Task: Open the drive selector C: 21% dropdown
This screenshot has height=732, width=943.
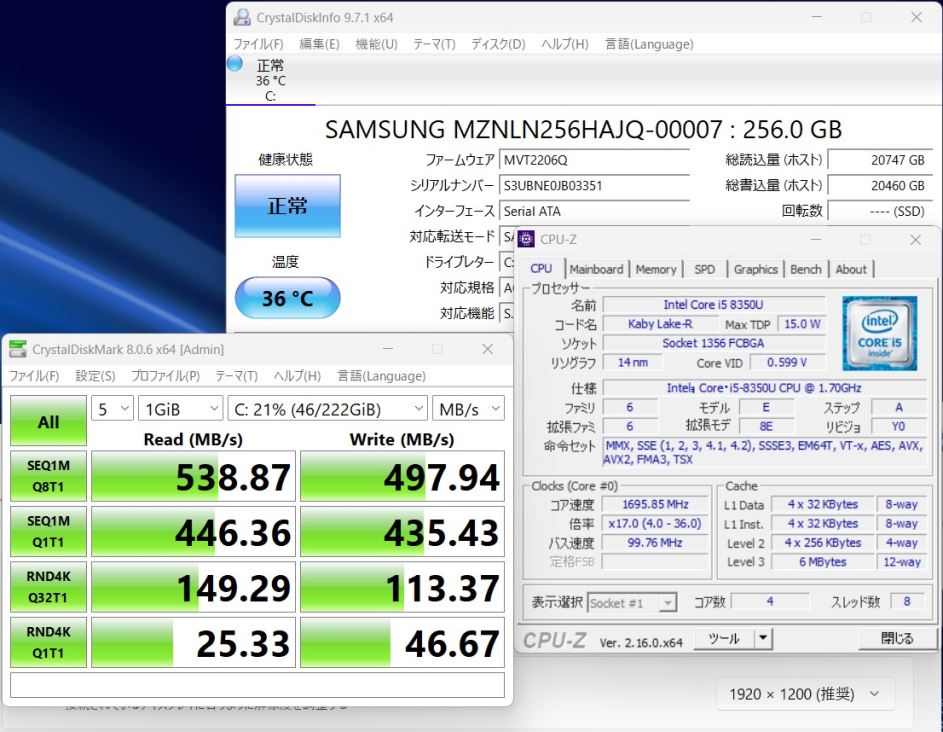Action: point(328,408)
